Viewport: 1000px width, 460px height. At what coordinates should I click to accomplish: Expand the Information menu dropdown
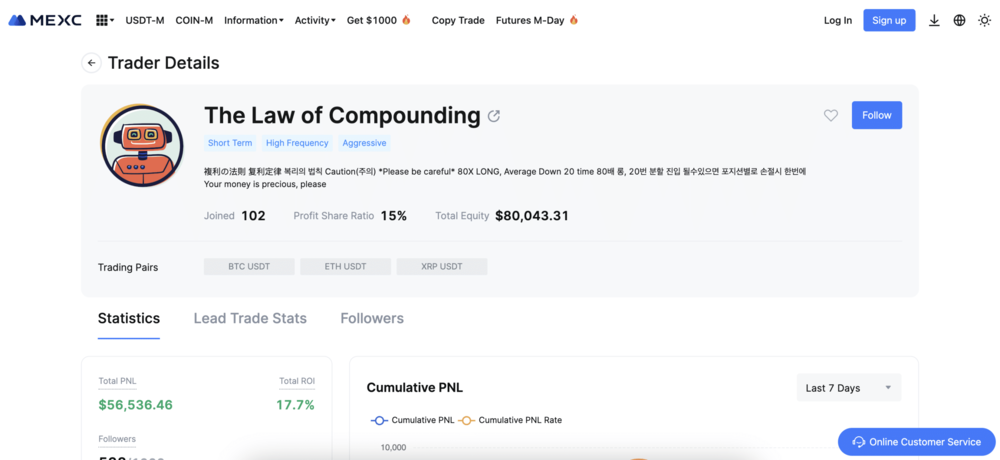click(x=253, y=20)
